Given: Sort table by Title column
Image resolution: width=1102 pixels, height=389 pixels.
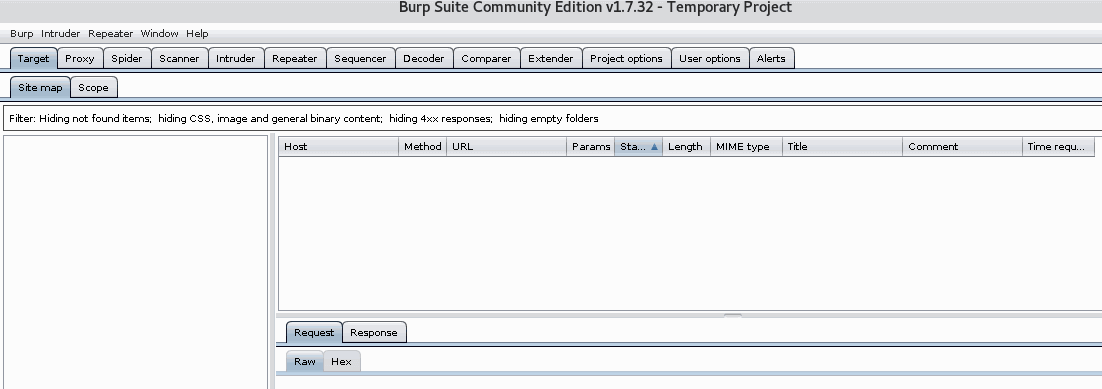Looking at the screenshot, I should coord(842,146).
